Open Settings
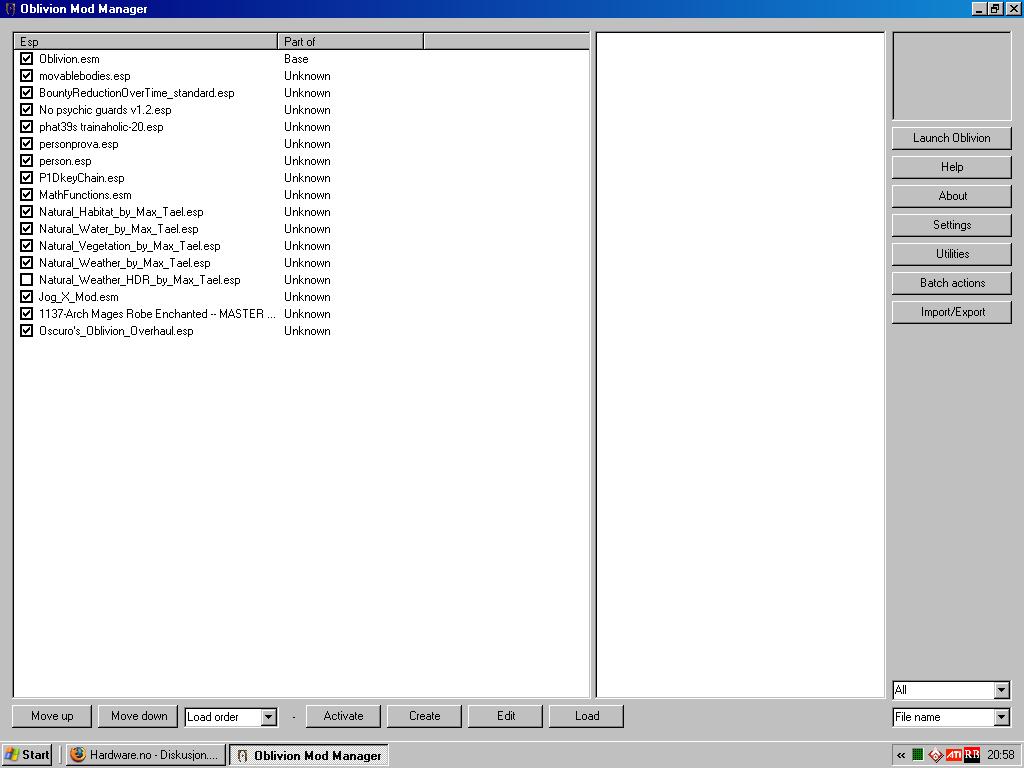This screenshot has height=768, width=1024. point(952,225)
